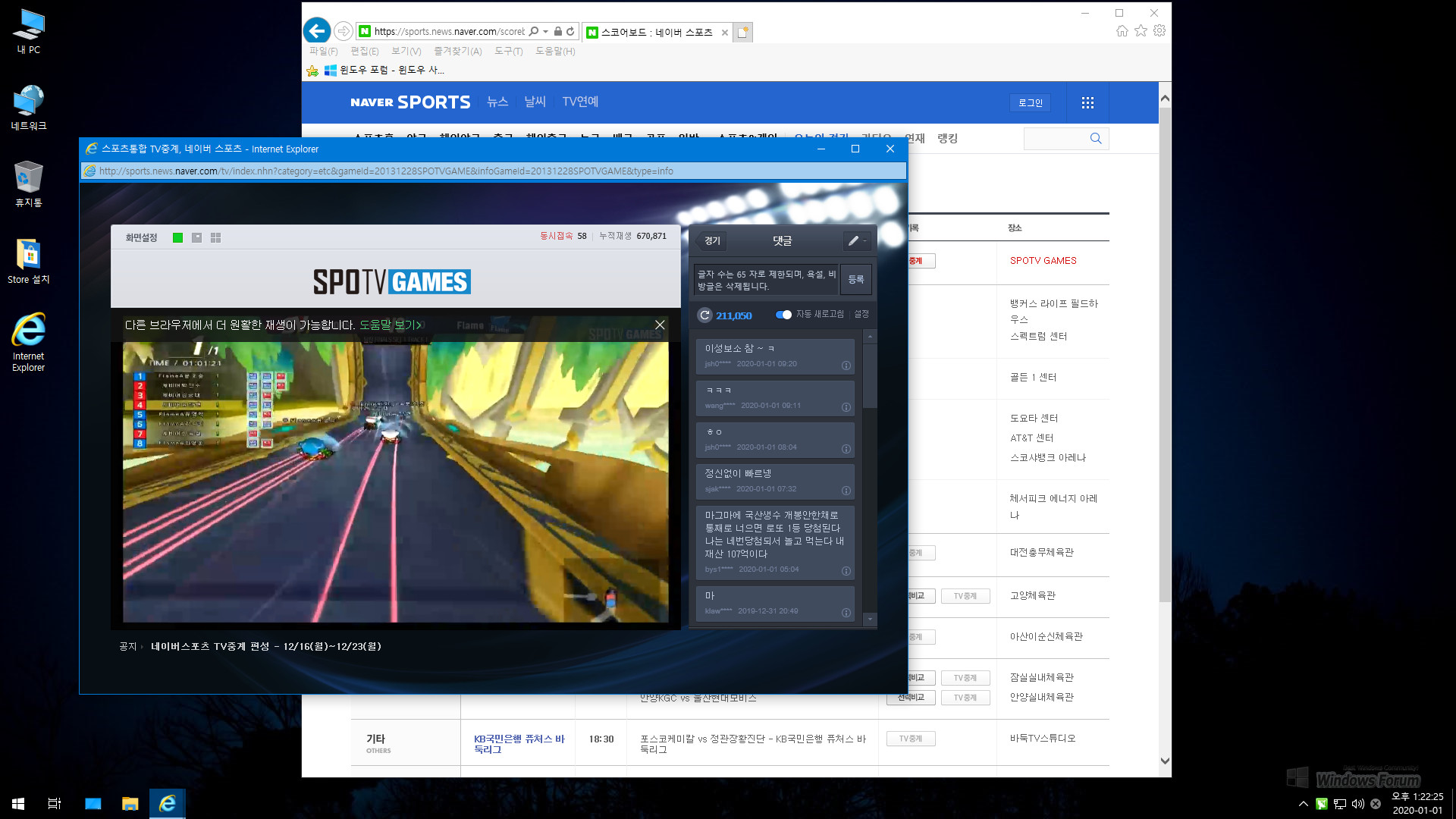
Task: Select the four-grid screen layout icon
Action: coord(215,237)
